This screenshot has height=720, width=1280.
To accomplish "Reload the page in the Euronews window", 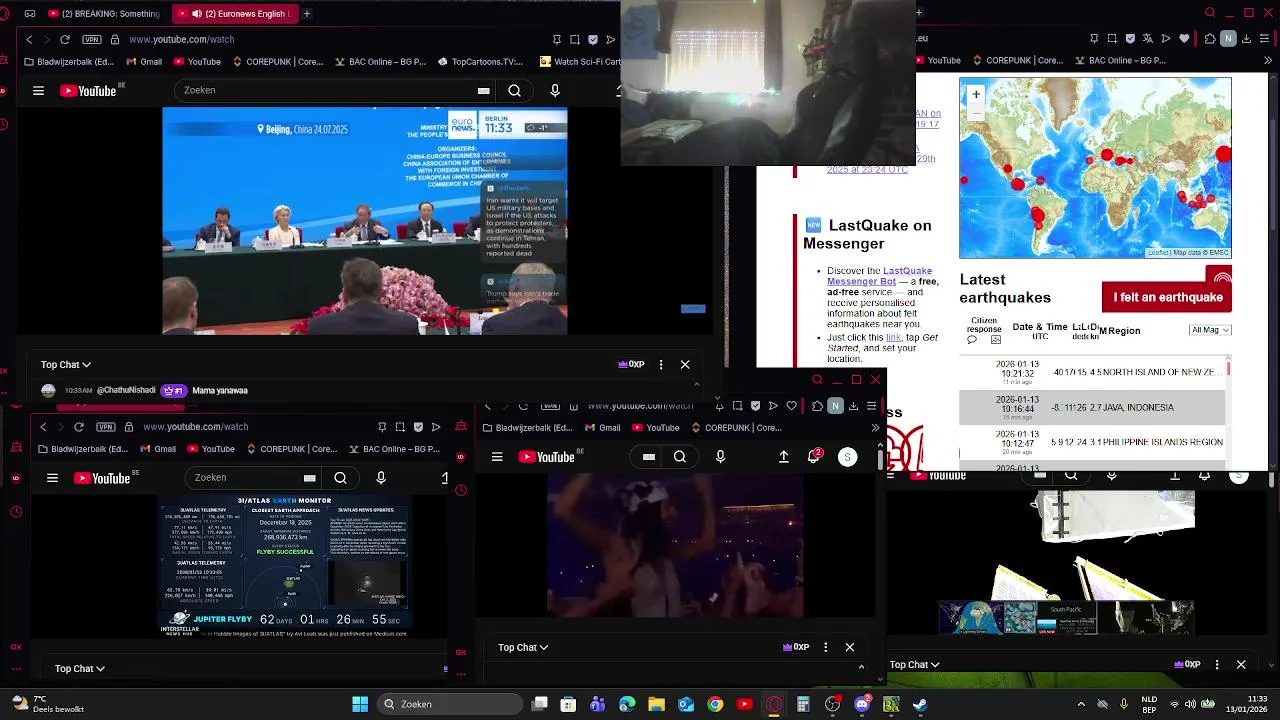I will pos(65,39).
